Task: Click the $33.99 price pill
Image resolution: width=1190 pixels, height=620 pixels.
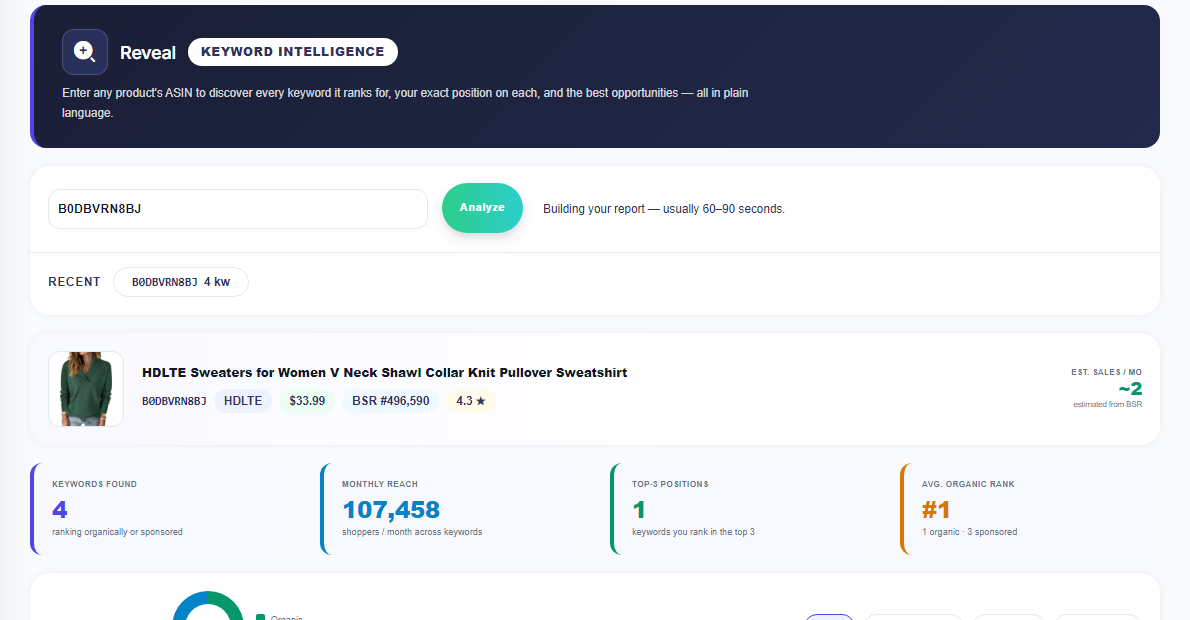Action: 307,401
